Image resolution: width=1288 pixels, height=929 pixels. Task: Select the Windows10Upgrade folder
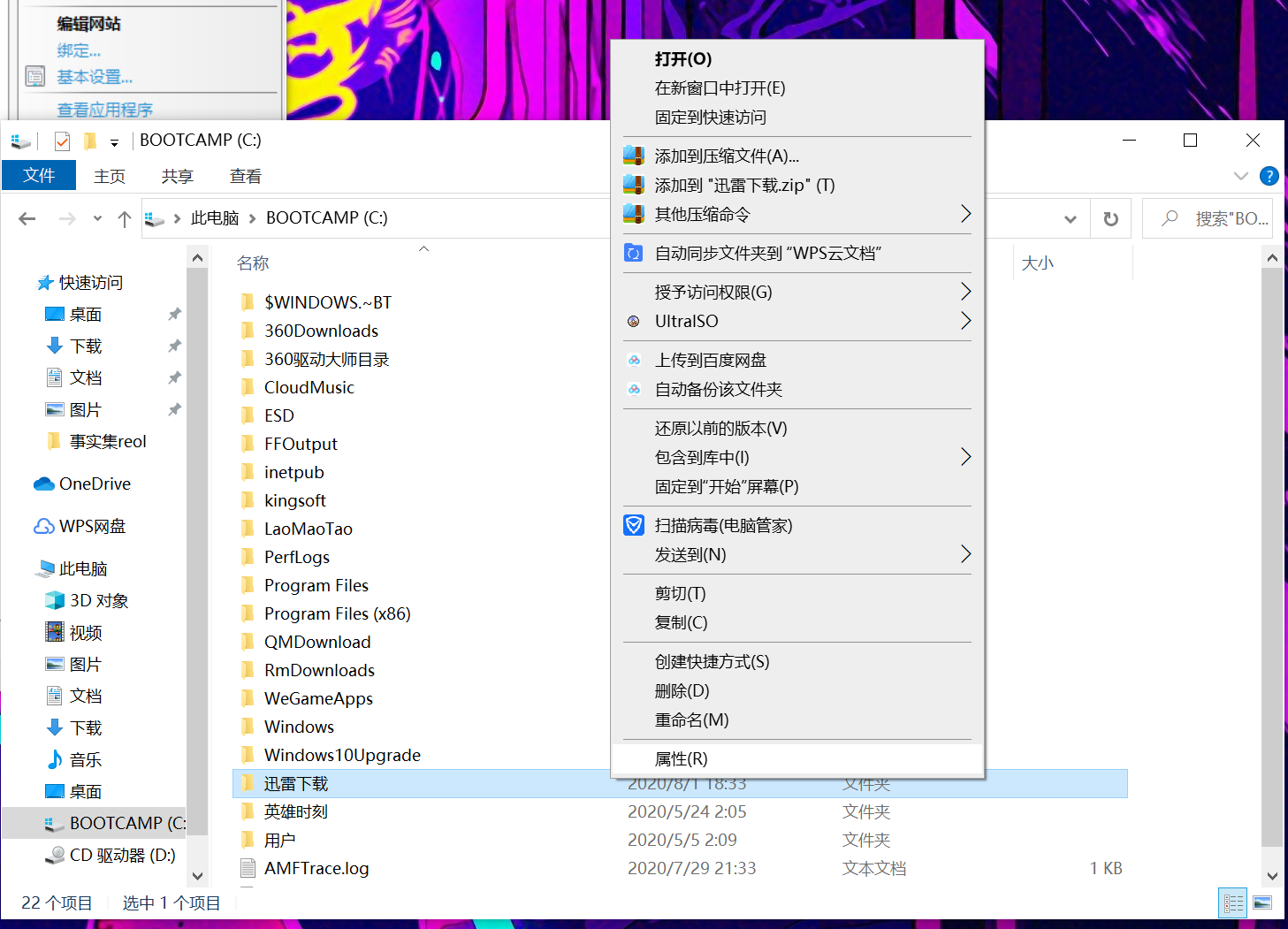[342, 755]
